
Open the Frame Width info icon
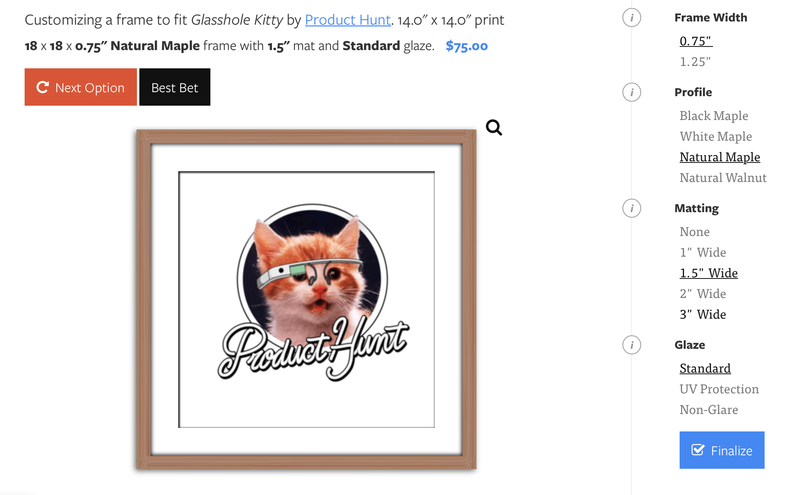point(631,18)
